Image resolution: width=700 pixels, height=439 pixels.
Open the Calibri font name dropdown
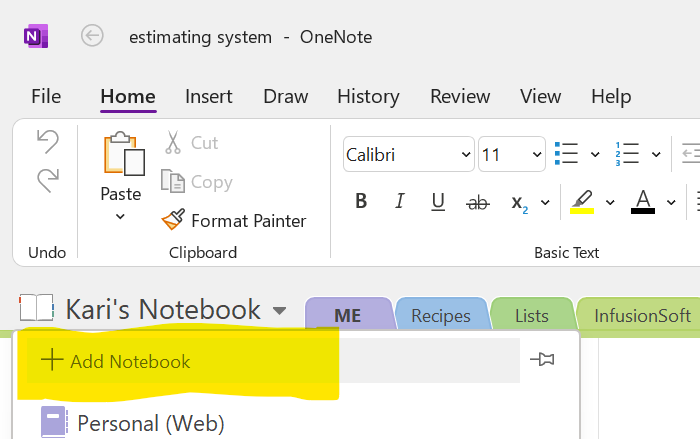(466, 155)
